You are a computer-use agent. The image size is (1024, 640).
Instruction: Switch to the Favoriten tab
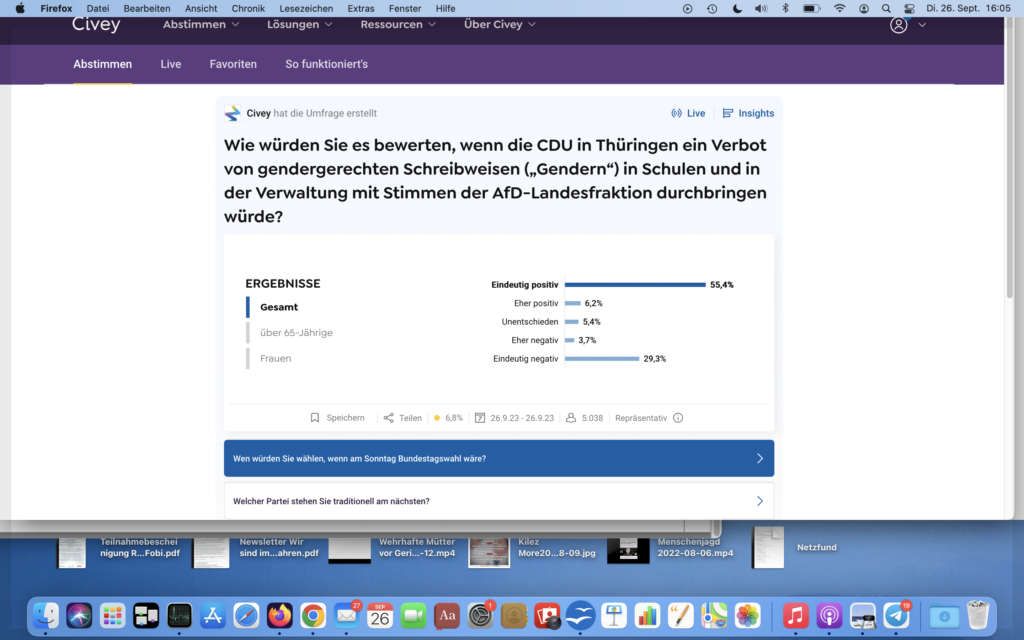pos(233,64)
